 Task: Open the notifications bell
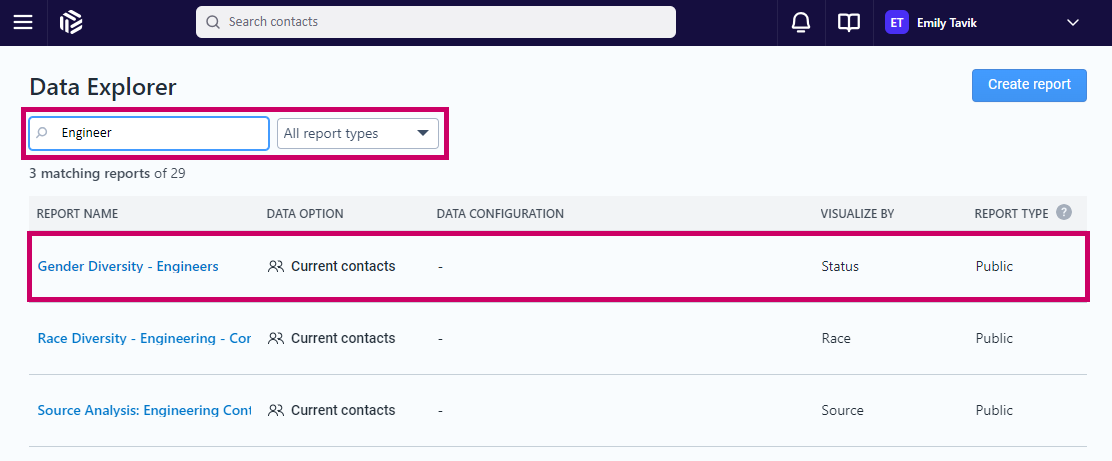click(x=801, y=23)
